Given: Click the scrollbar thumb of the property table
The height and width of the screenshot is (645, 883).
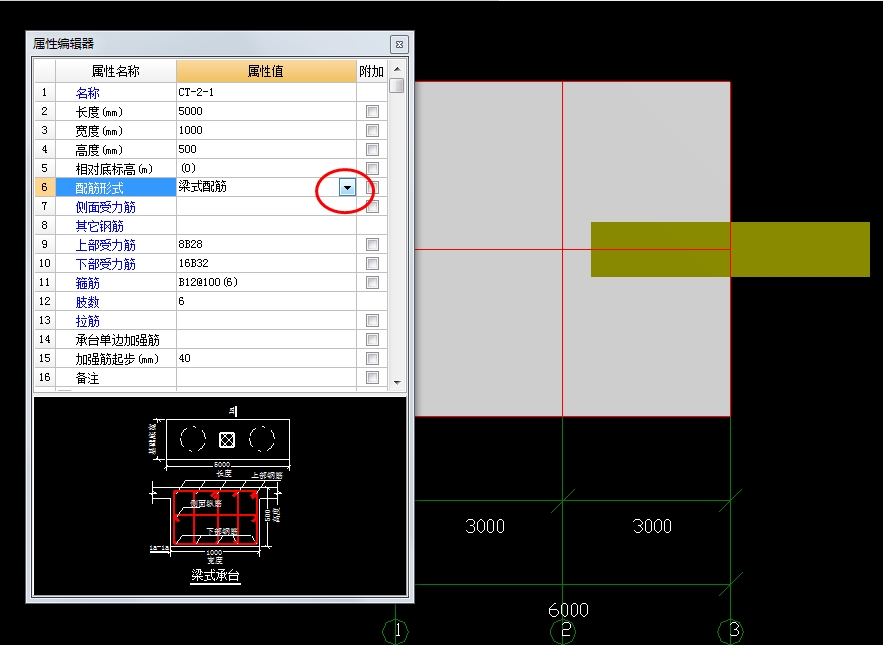Looking at the screenshot, I should [397, 85].
